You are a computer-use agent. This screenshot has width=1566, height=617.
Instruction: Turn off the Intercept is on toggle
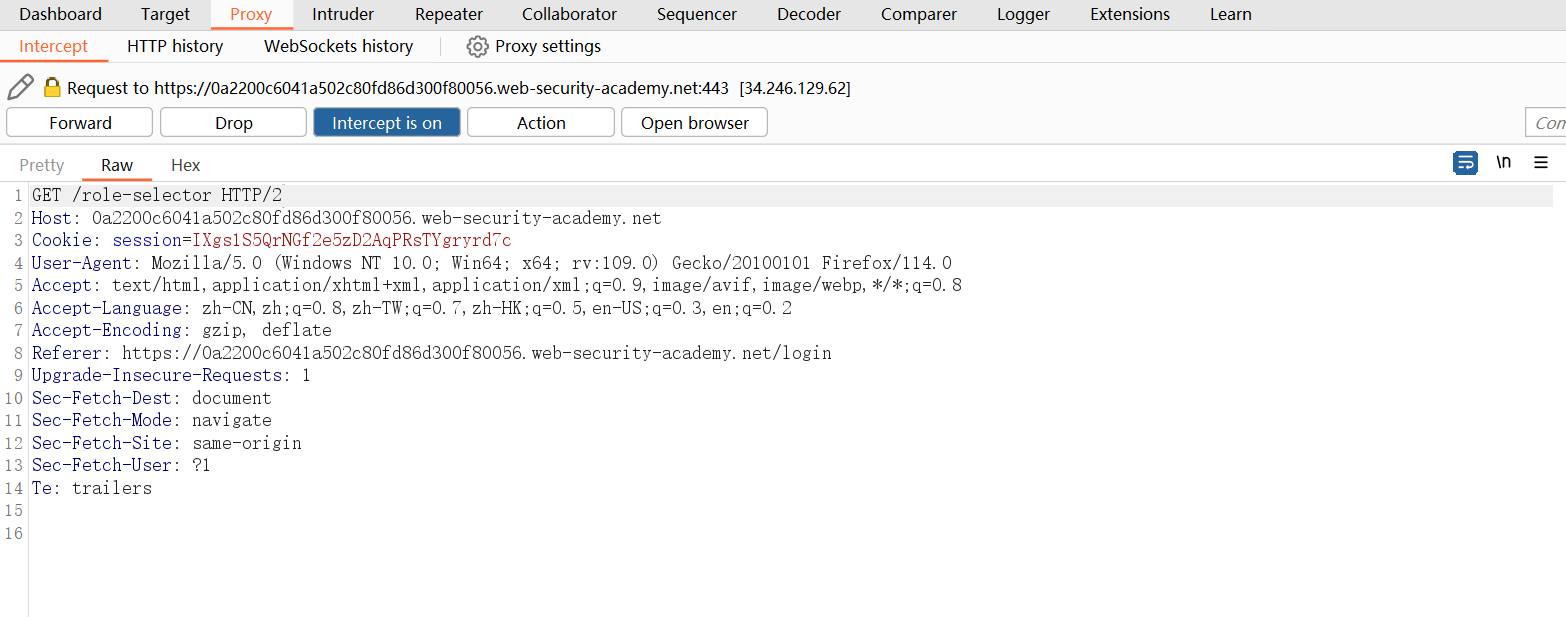tap(386, 123)
